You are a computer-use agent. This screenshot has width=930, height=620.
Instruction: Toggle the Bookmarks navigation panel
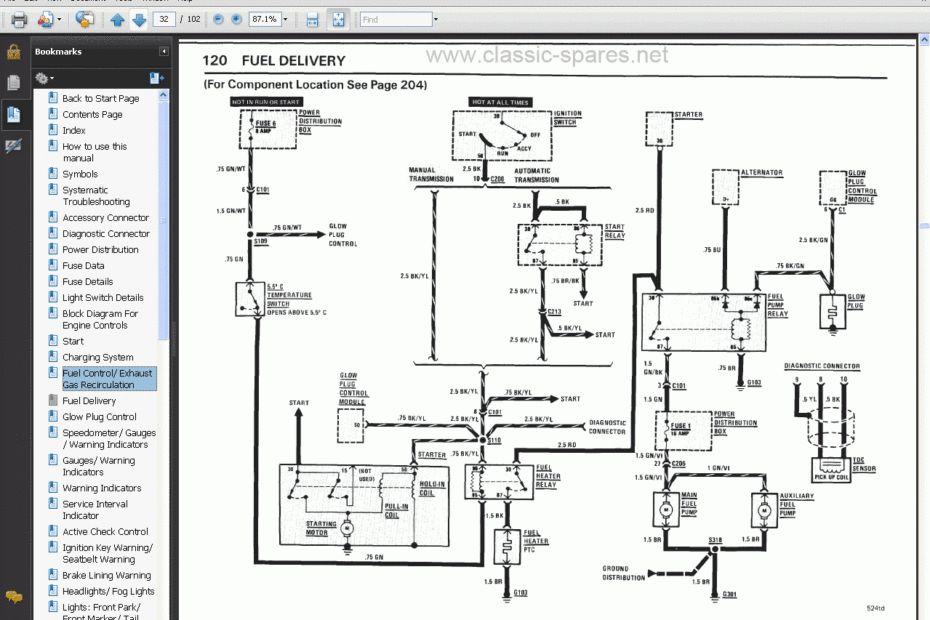[x=14, y=113]
